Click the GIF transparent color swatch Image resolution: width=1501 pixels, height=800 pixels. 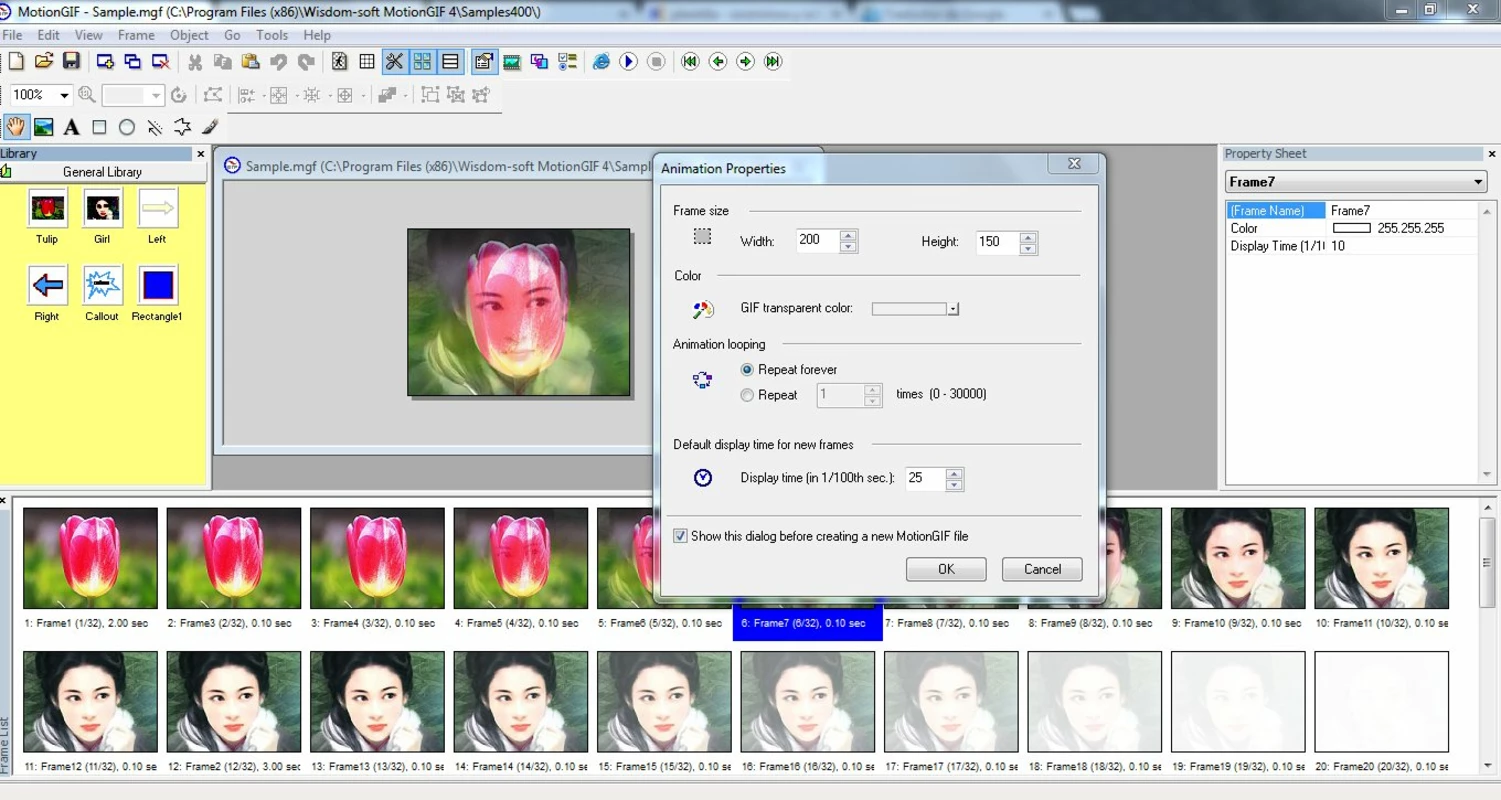tap(908, 309)
